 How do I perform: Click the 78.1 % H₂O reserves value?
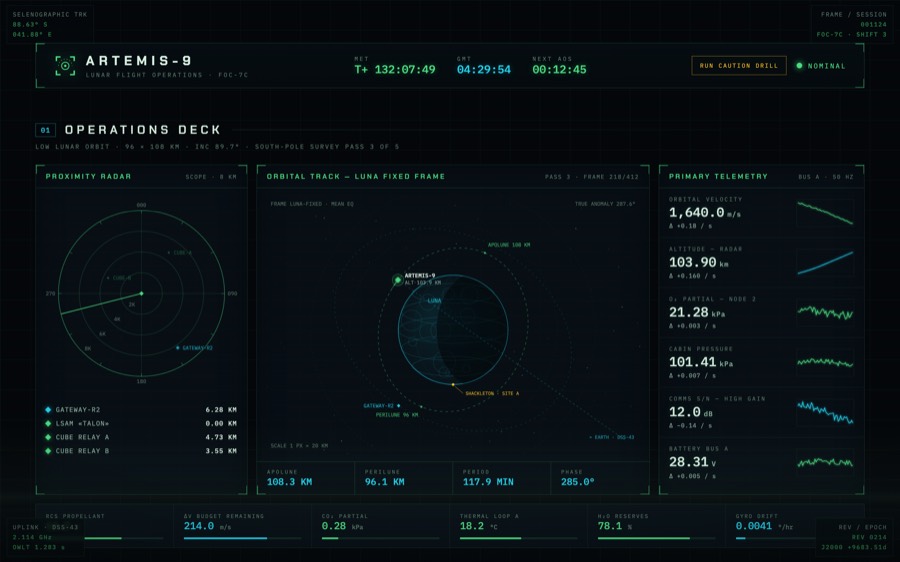614,526
